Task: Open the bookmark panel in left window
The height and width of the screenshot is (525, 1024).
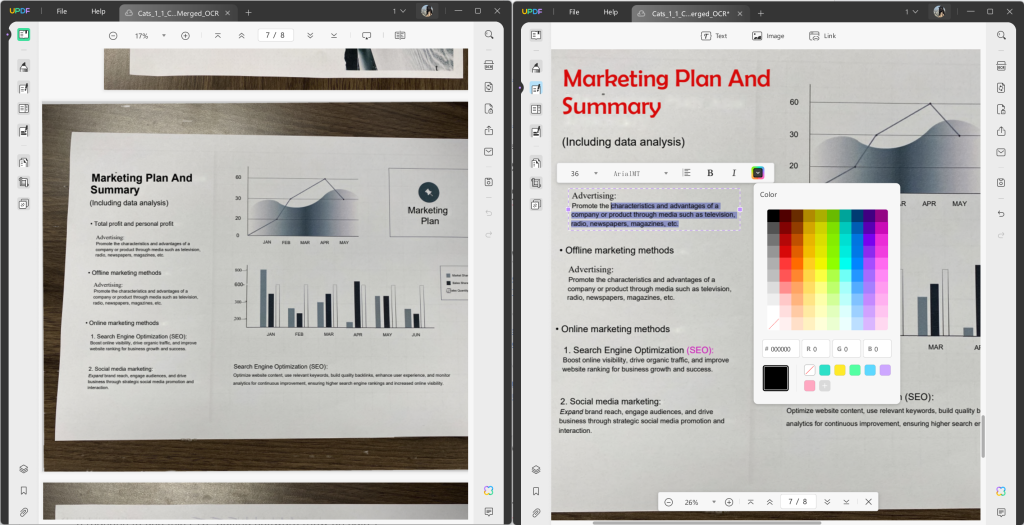Action: click(x=23, y=490)
